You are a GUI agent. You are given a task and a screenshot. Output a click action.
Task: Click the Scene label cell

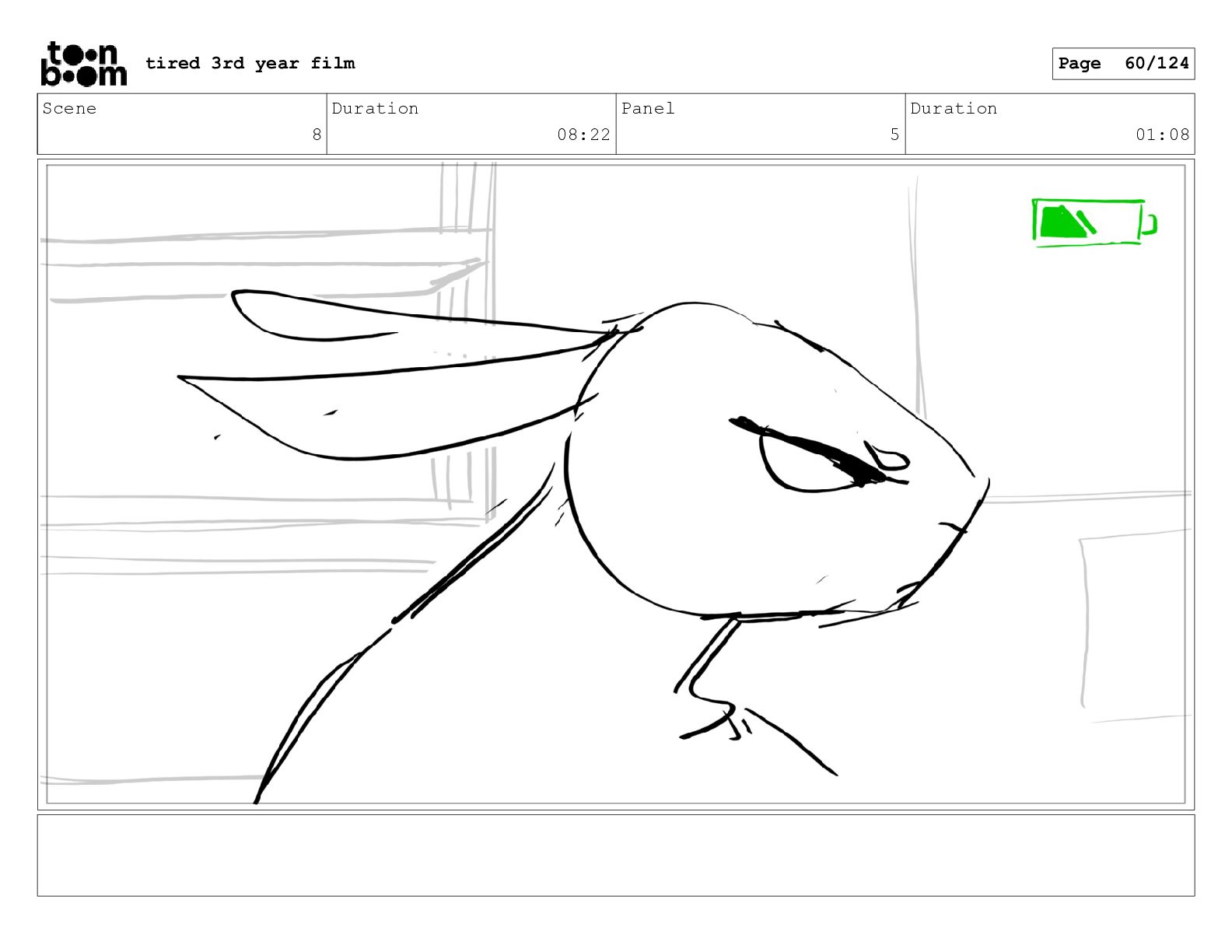182,124
